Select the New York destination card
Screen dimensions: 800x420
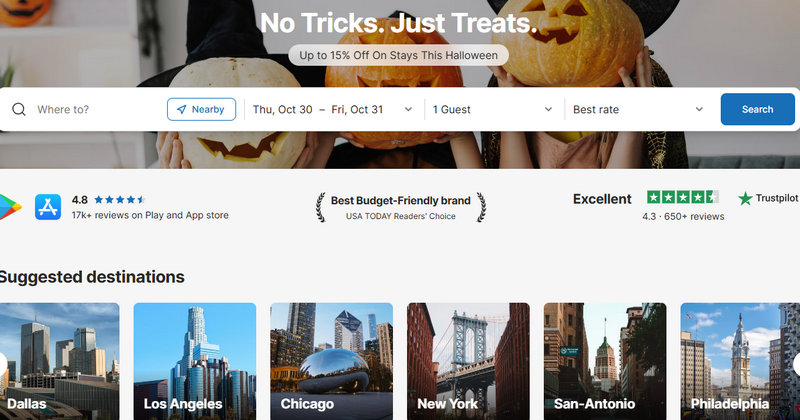coord(468,361)
